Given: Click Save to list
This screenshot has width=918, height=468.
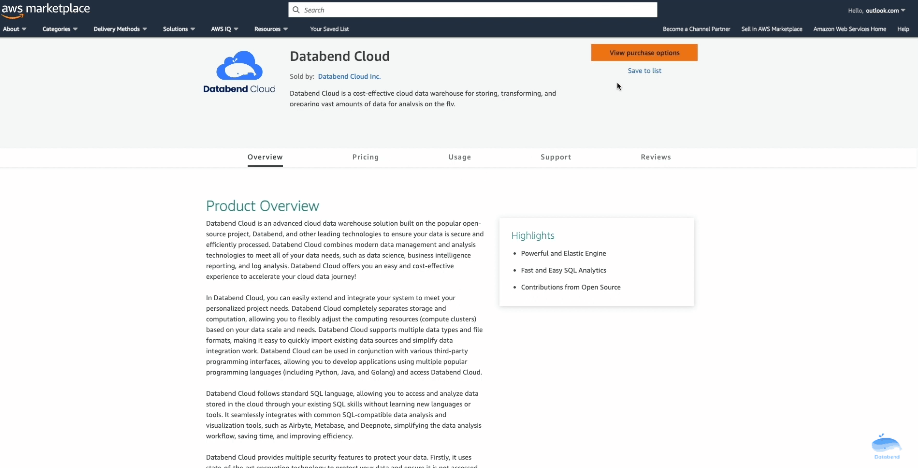Looking at the screenshot, I should coord(644,70).
